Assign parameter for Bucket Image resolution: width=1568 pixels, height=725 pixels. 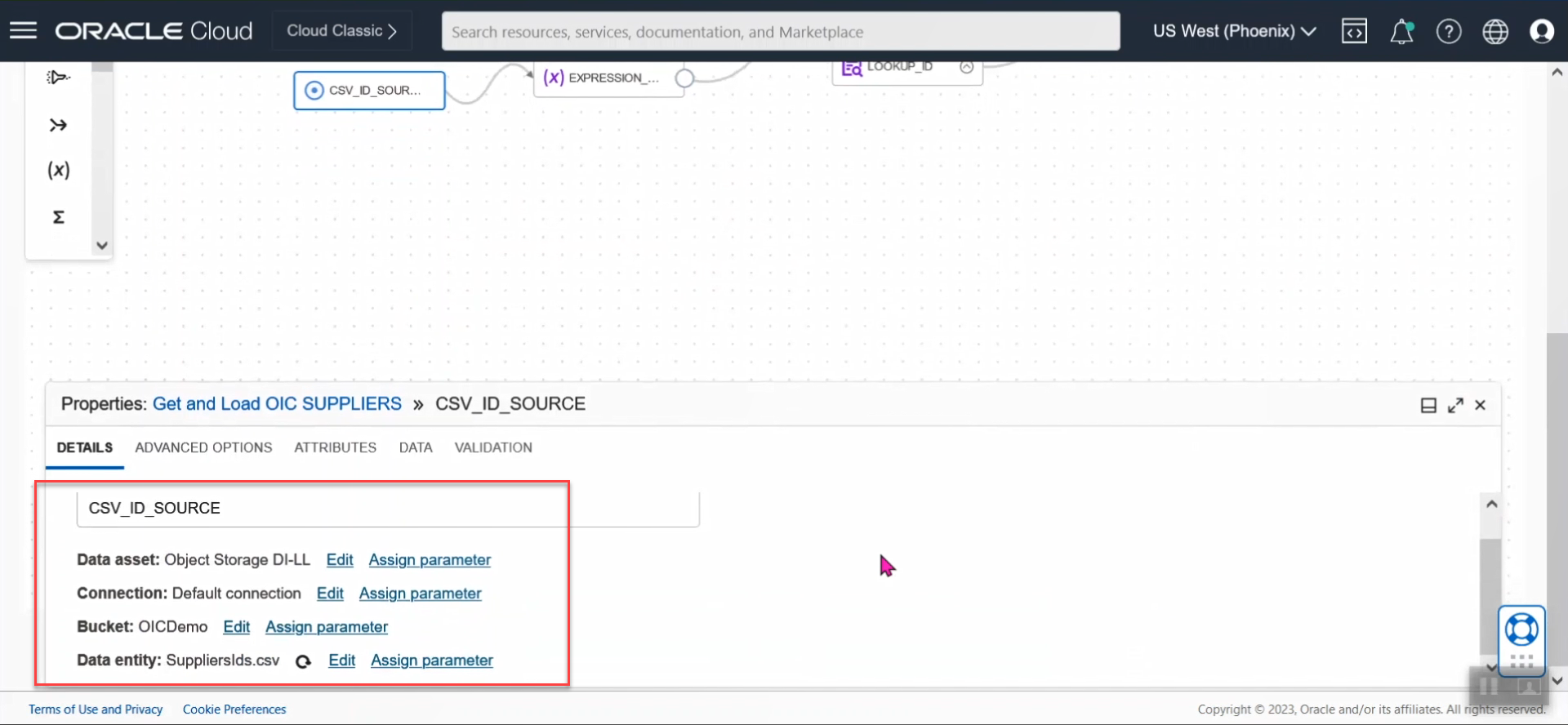point(327,627)
